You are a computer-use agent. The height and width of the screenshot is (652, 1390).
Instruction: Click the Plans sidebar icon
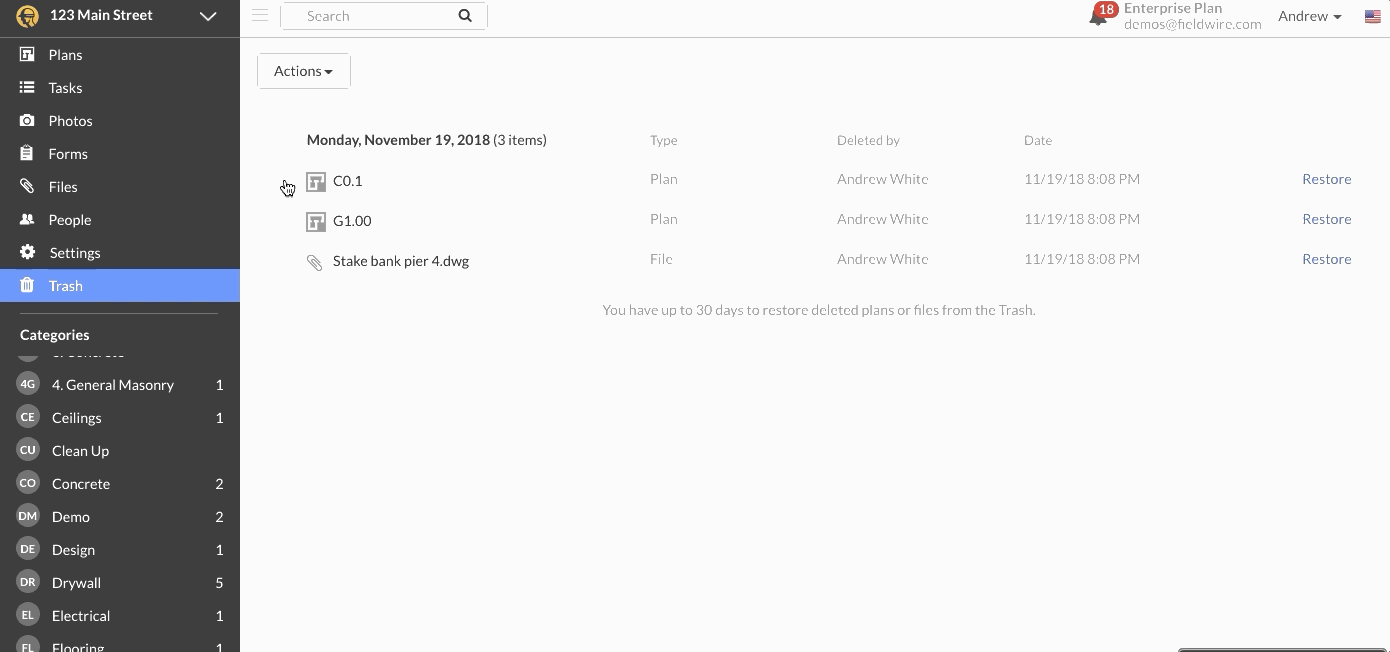27,54
